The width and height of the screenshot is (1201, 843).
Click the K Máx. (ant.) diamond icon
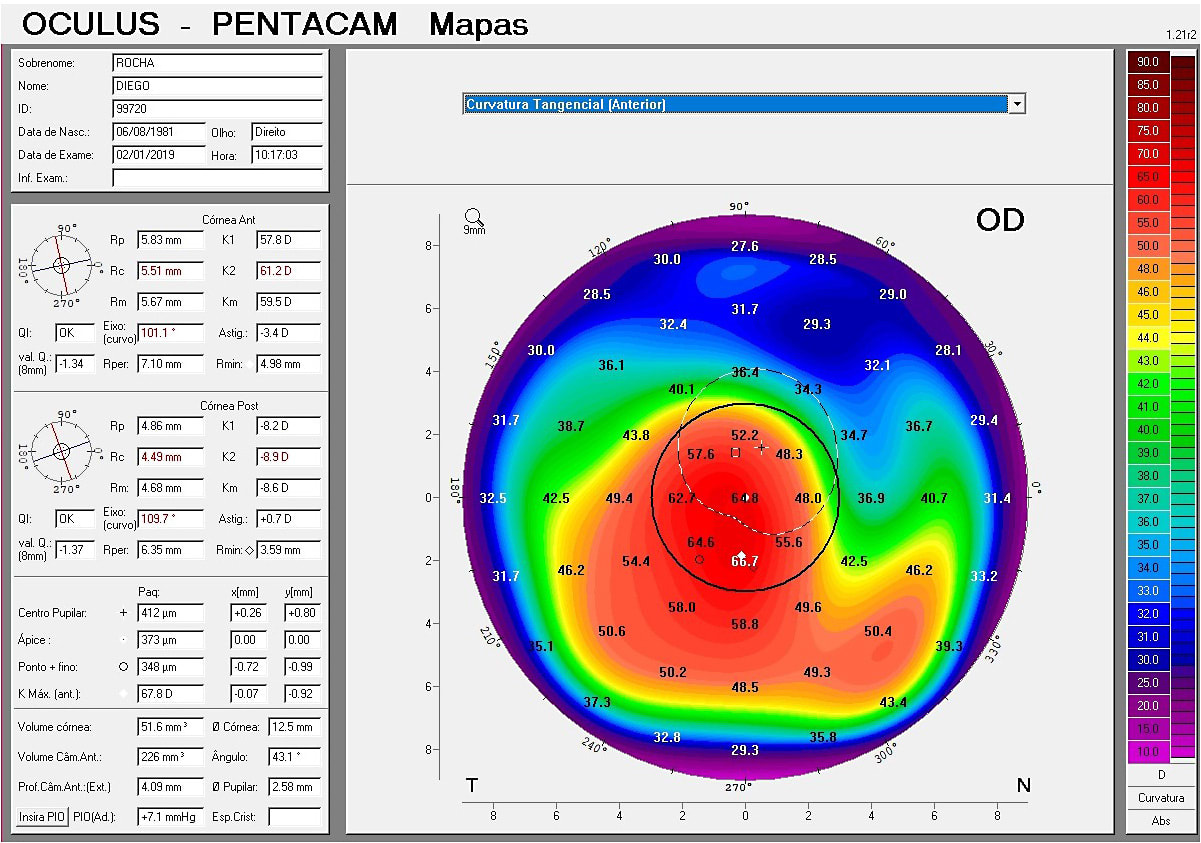click(123, 694)
